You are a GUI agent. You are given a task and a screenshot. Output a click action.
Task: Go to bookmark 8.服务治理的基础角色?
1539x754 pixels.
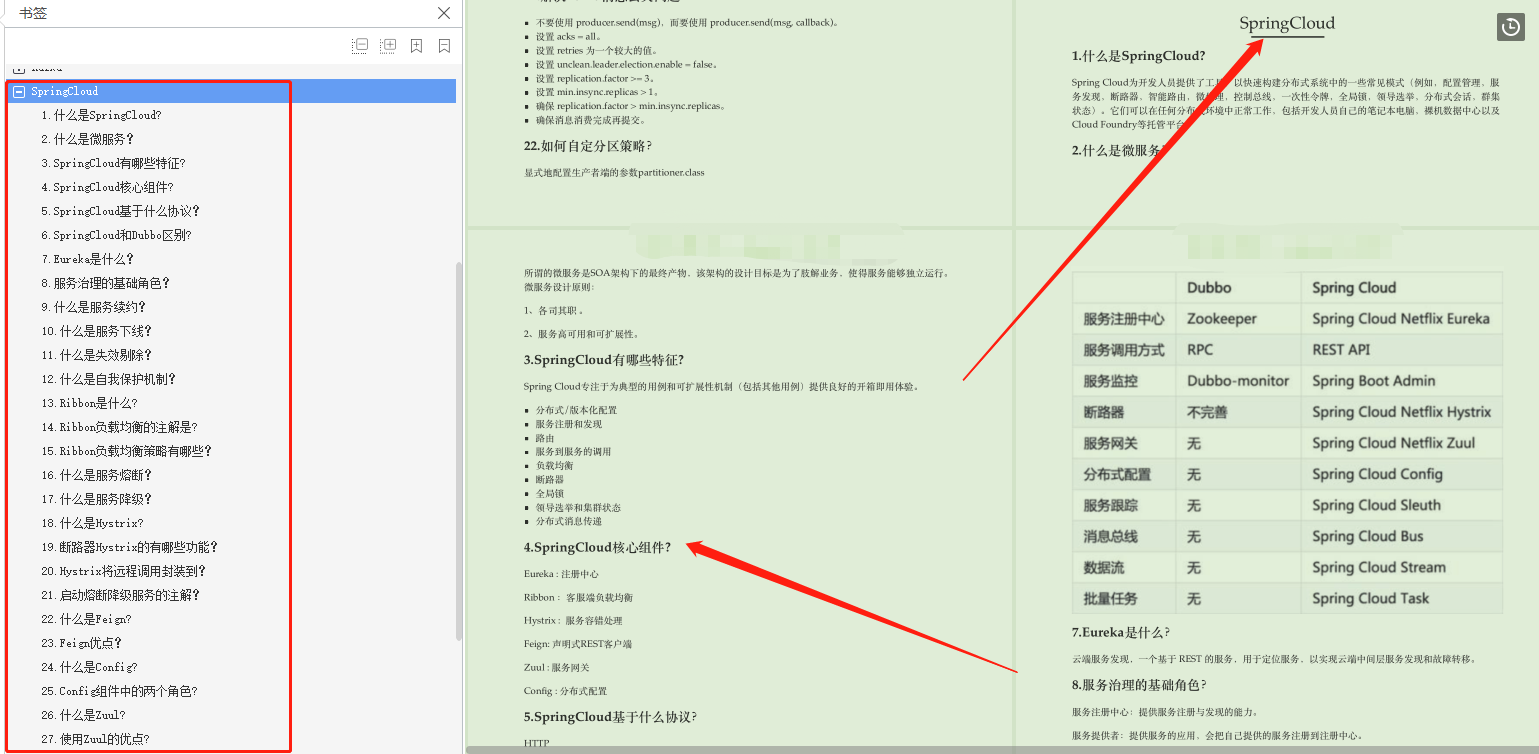pos(105,283)
